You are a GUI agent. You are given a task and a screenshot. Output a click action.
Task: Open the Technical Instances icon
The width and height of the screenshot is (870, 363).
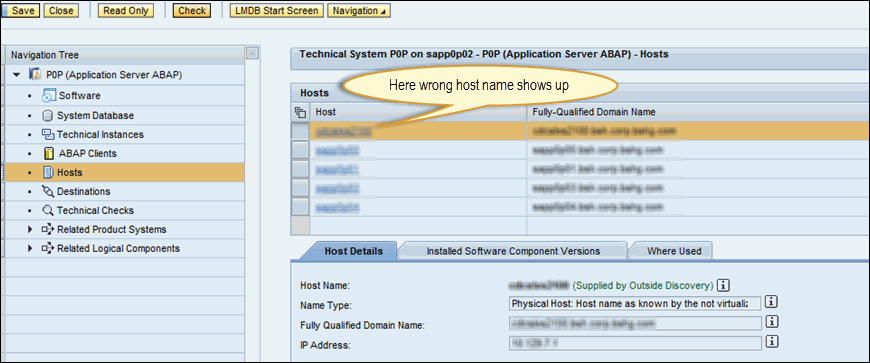48,134
